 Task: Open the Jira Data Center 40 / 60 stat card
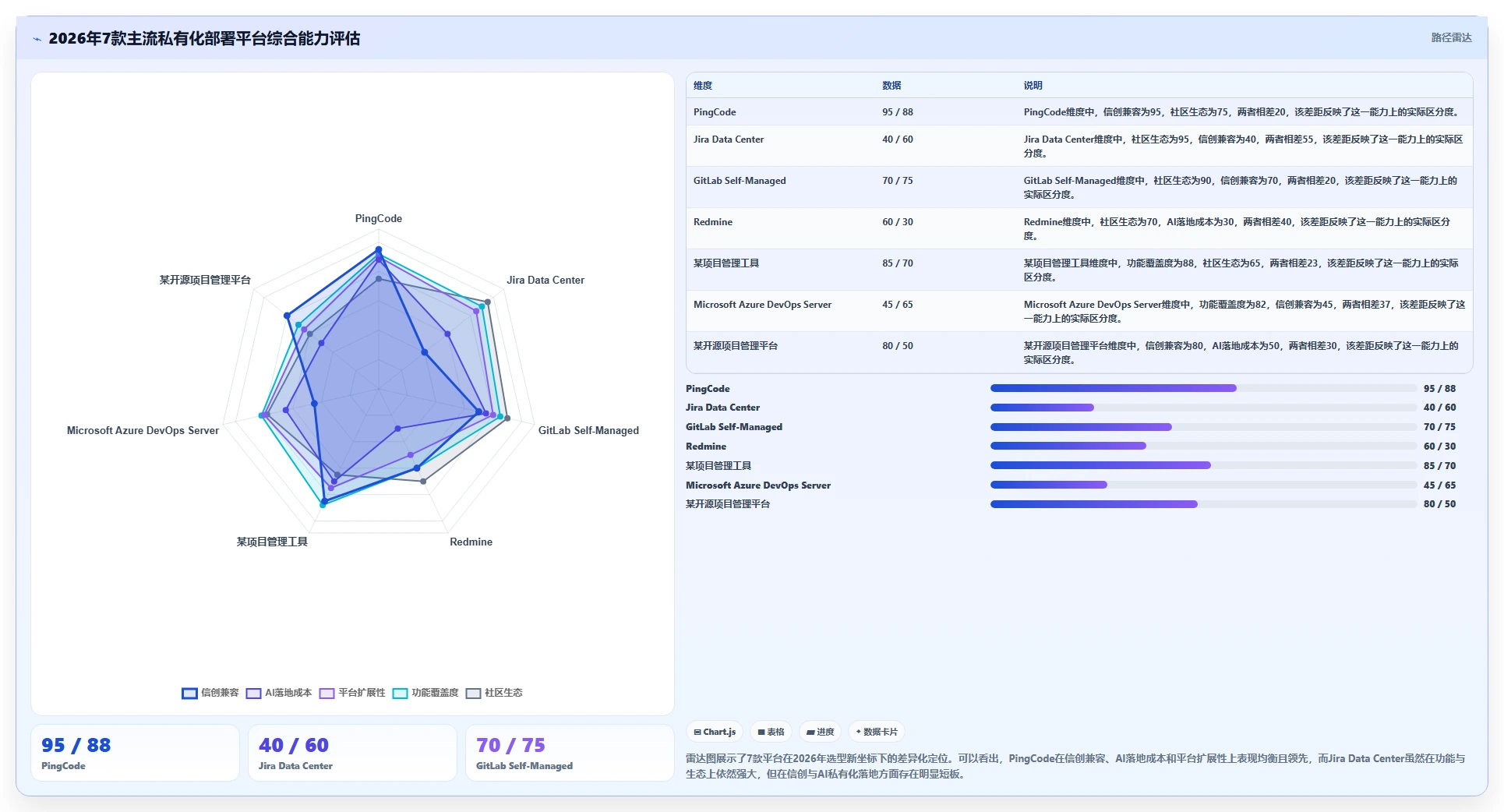pos(352,753)
